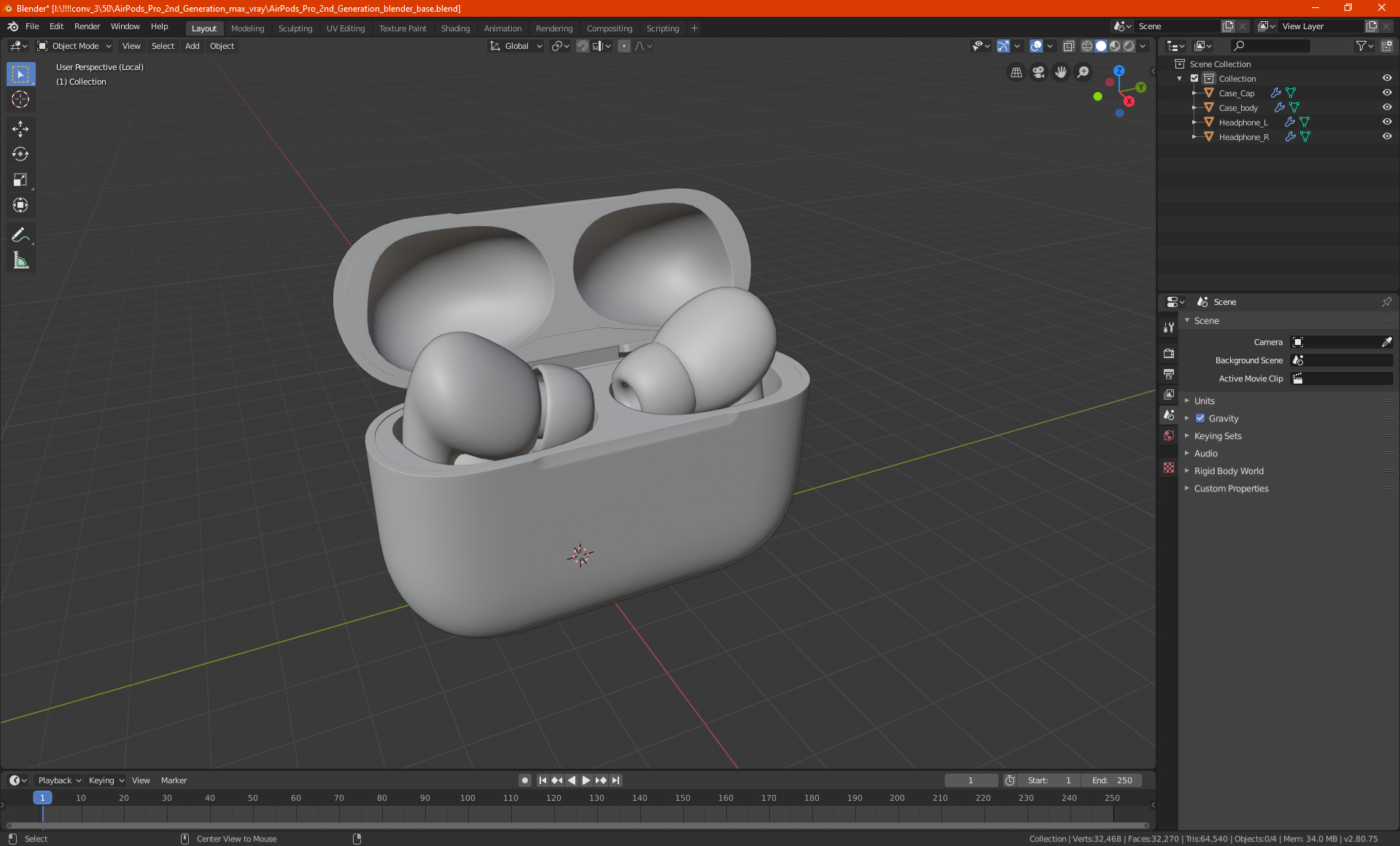
Task: Open the Render menu
Action: click(x=87, y=26)
